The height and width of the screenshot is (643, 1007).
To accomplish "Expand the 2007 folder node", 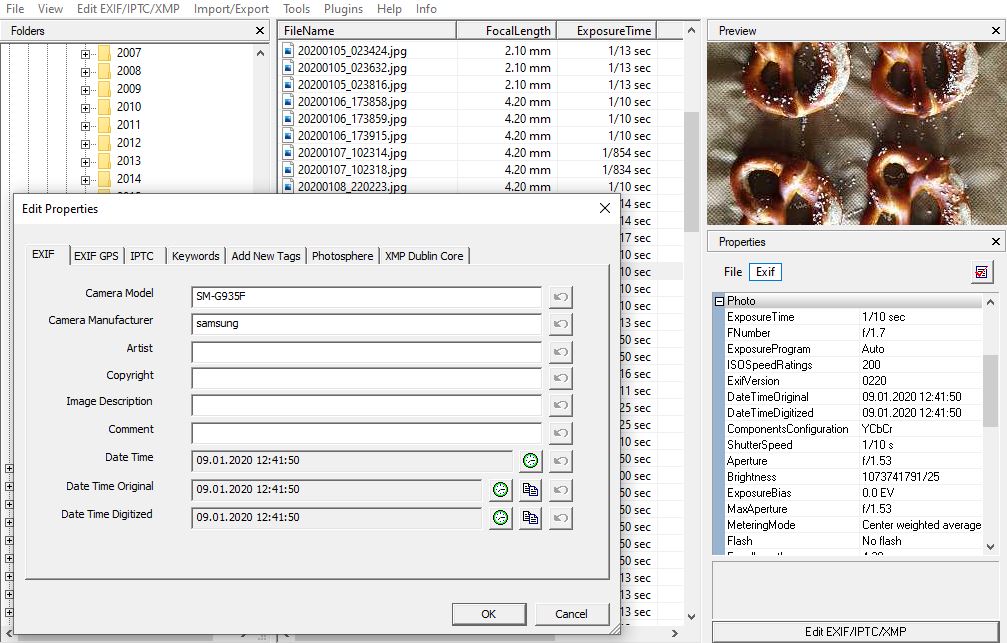I will point(85,54).
